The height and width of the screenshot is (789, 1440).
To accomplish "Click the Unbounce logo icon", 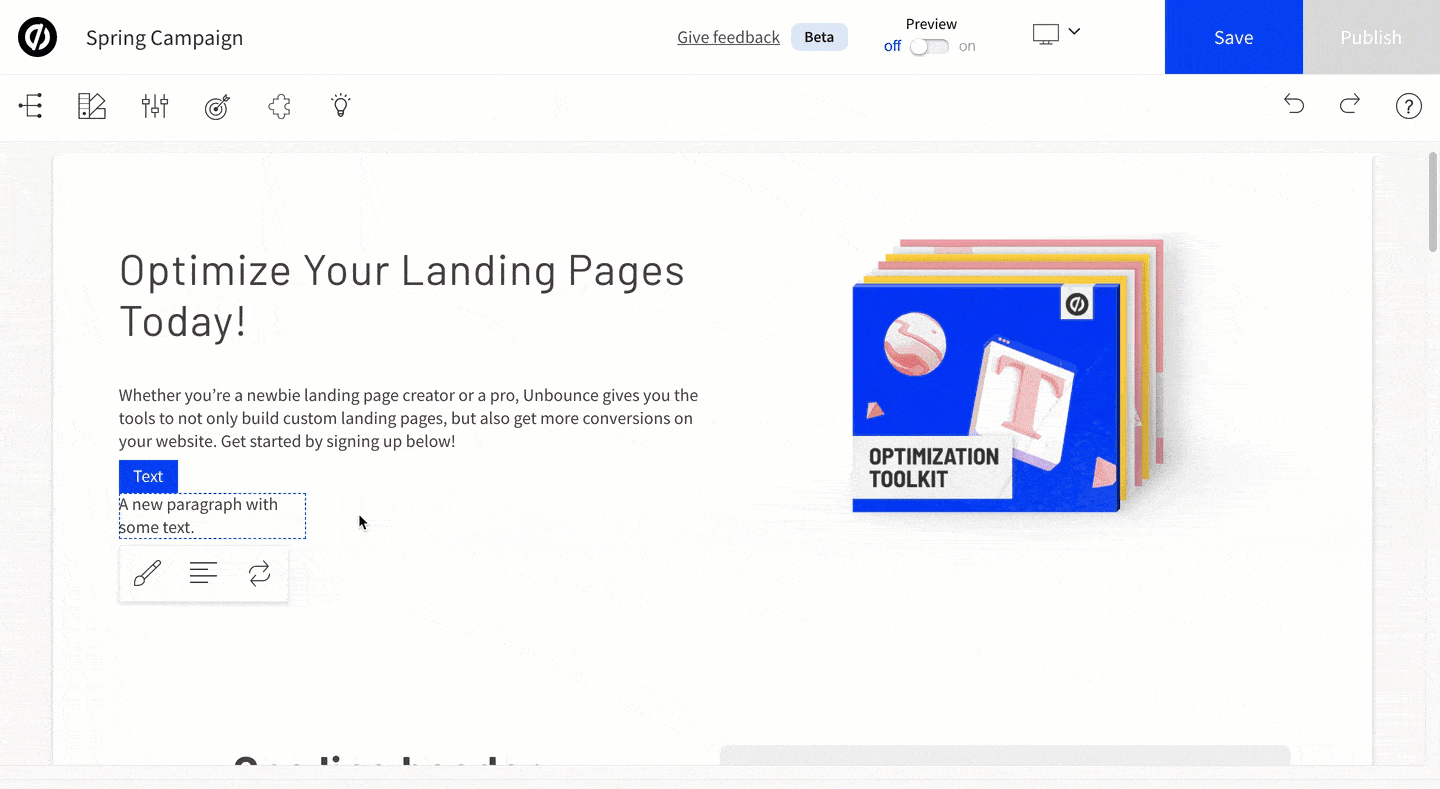I will (37, 37).
